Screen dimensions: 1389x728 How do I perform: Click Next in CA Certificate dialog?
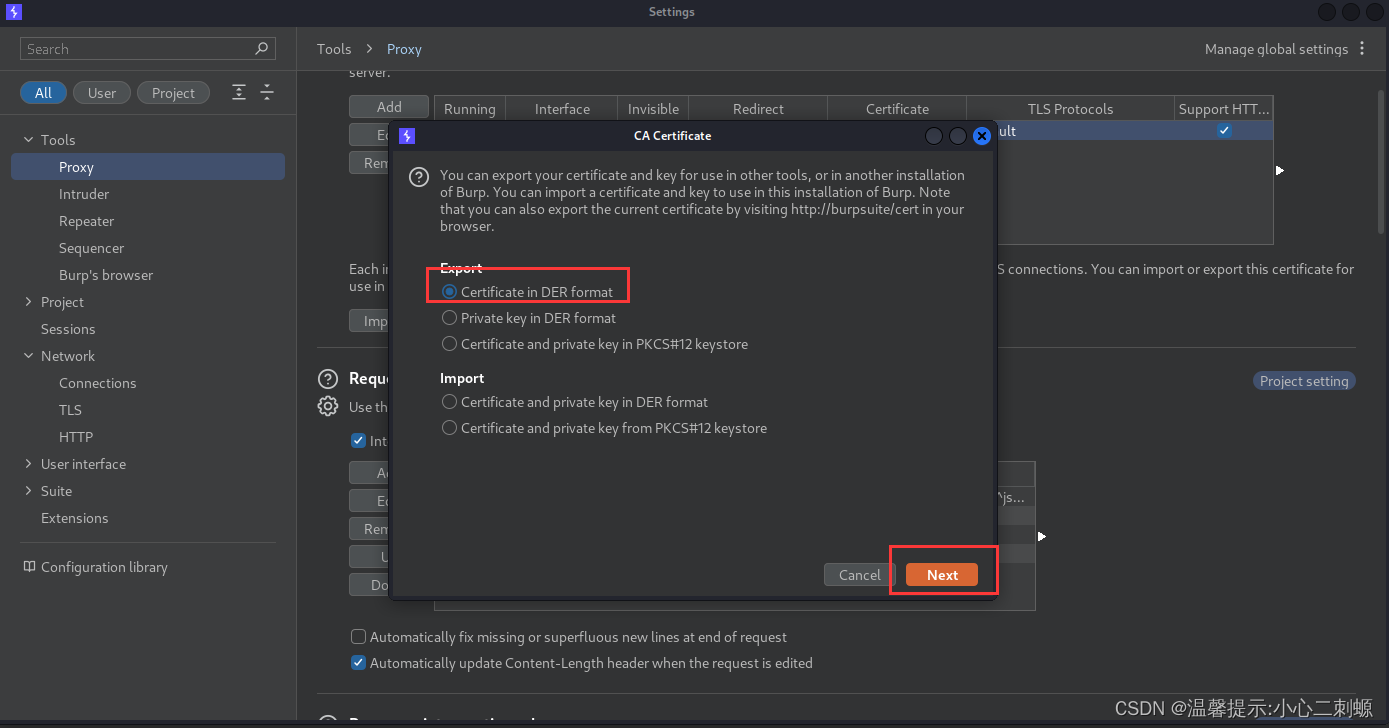[x=942, y=575]
